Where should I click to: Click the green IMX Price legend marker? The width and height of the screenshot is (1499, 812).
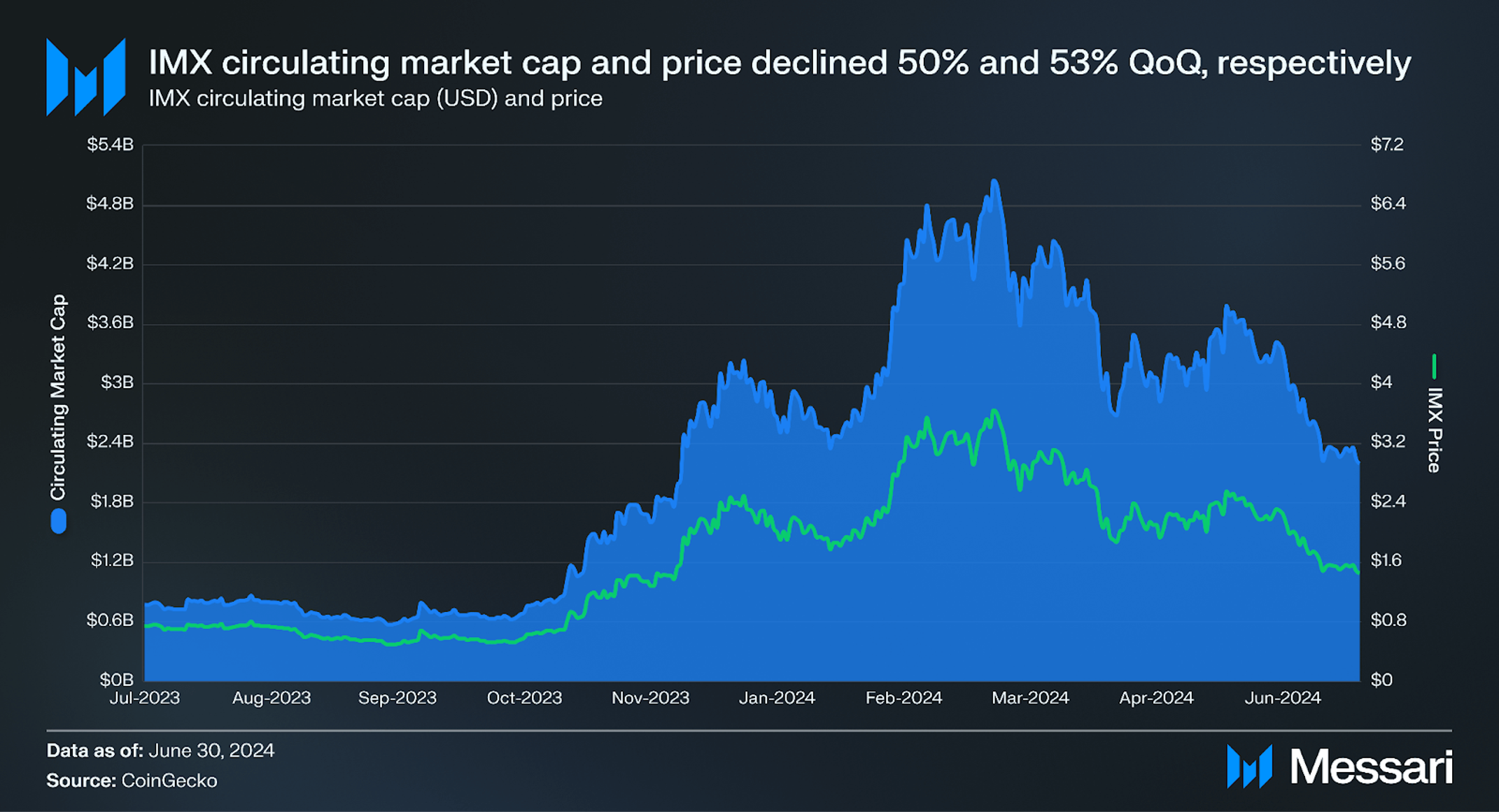pos(1434,366)
